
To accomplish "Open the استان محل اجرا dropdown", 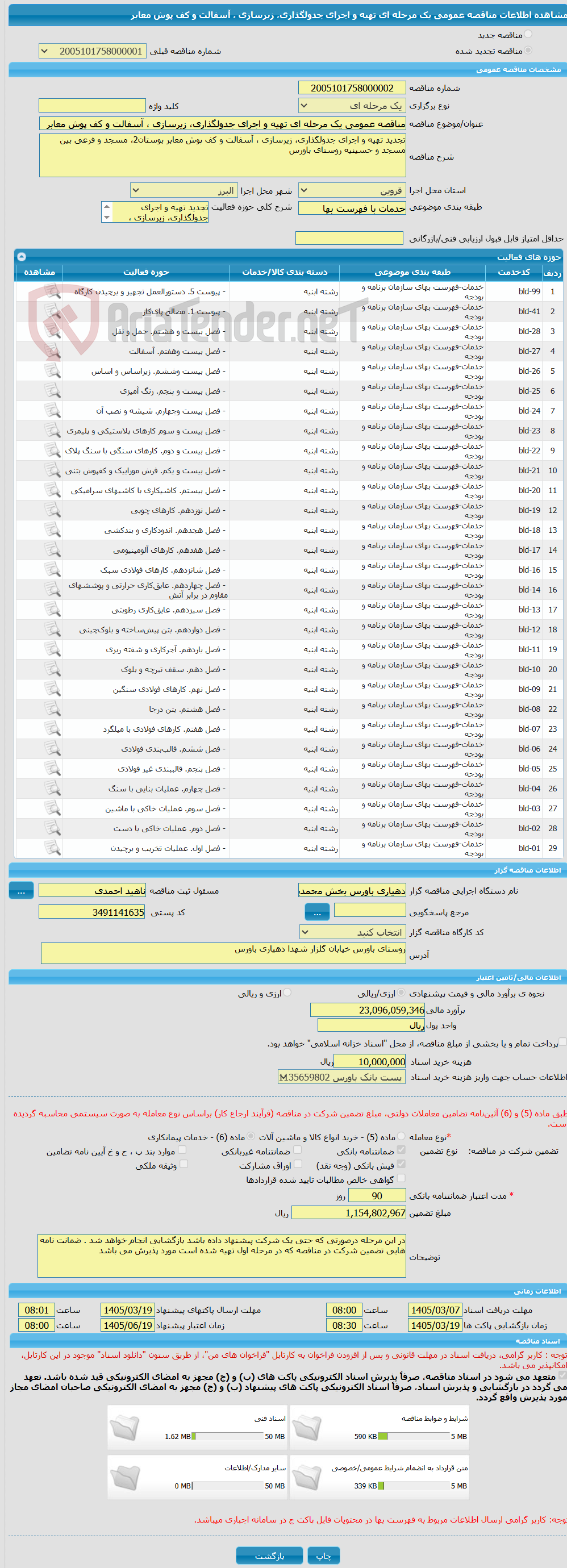I will pos(352,190).
